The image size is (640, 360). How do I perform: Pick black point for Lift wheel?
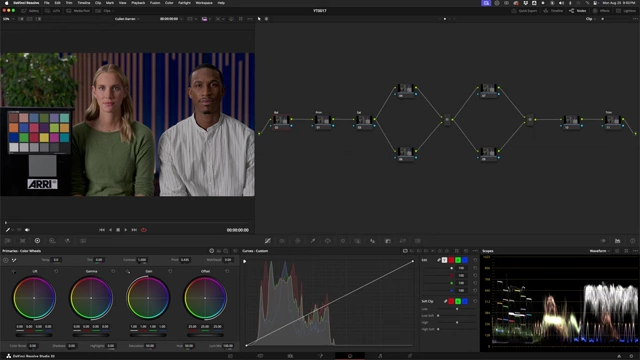point(13,271)
